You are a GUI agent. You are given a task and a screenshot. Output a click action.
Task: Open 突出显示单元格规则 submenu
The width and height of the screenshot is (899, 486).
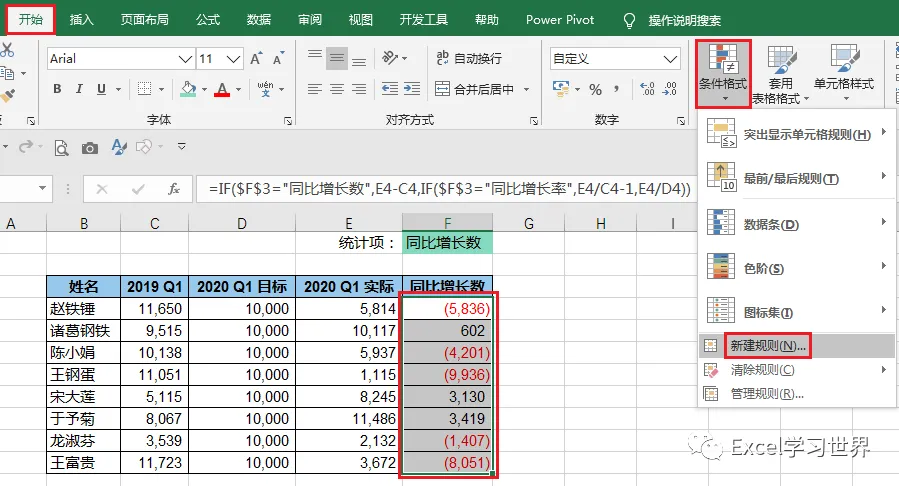797,134
